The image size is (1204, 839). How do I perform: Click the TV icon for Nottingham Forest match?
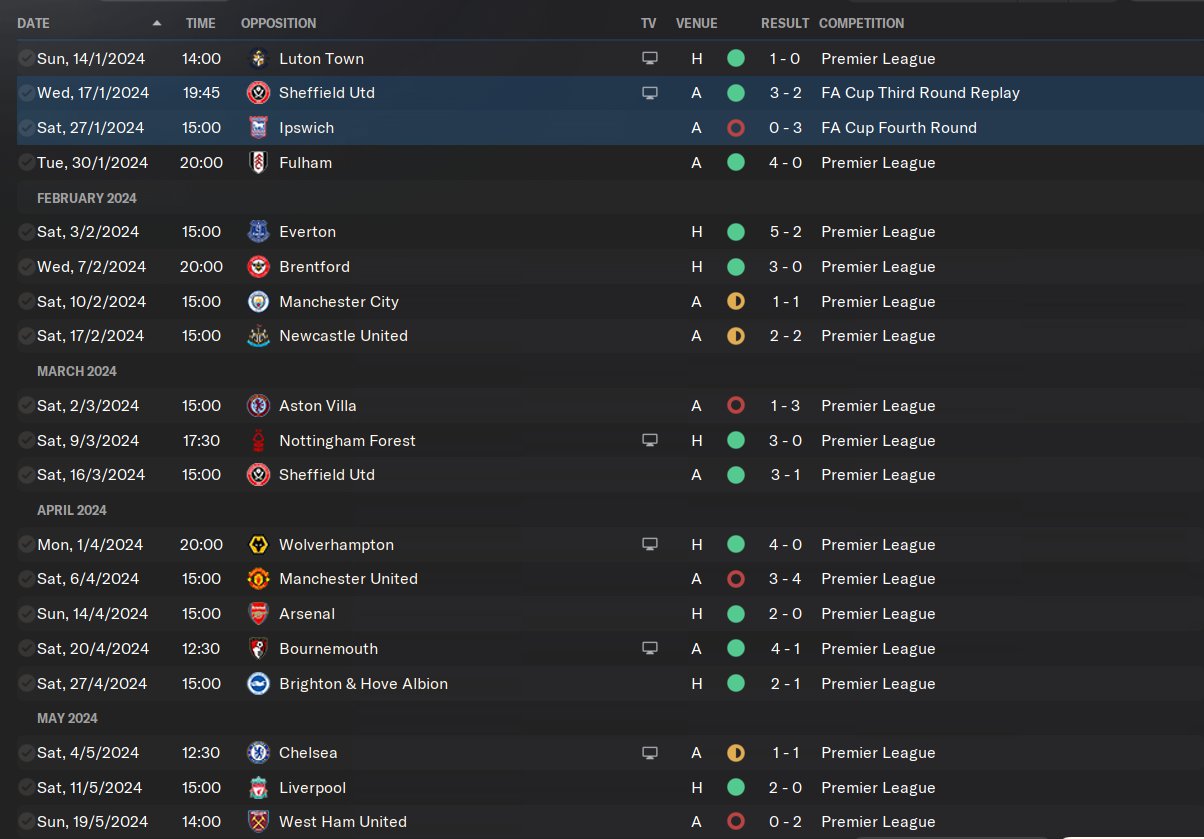(x=650, y=440)
